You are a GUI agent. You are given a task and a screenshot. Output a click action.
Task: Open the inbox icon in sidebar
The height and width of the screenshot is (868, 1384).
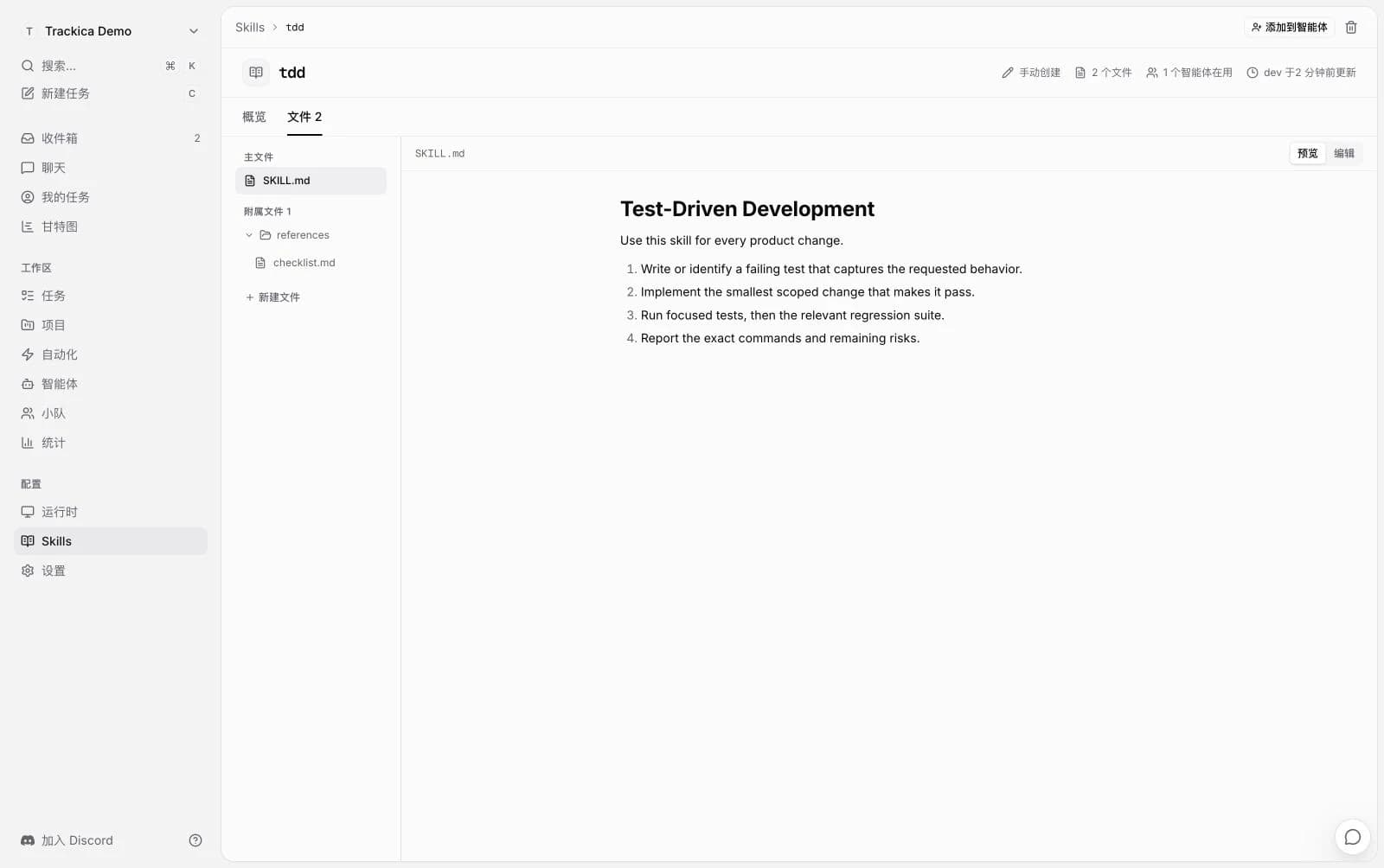click(x=28, y=138)
